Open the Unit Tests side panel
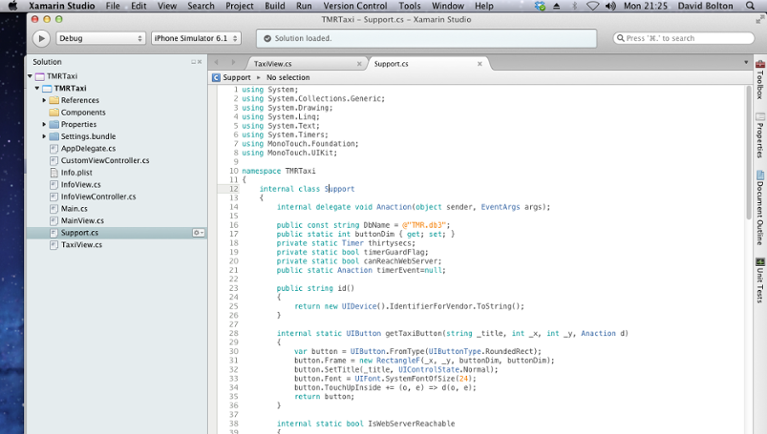This screenshot has width=767, height=434. 760,280
